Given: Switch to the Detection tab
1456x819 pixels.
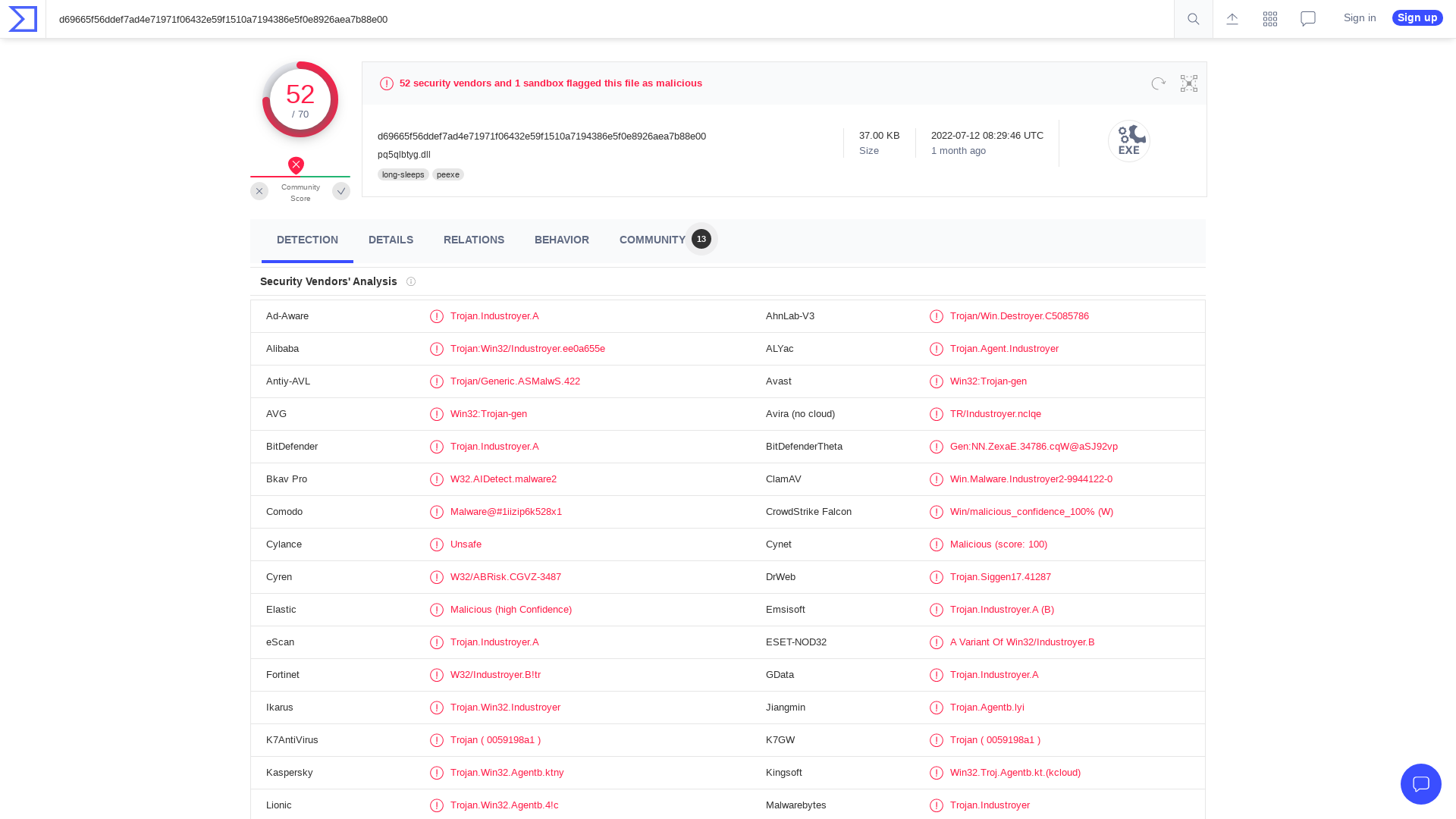Looking at the screenshot, I should (307, 240).
